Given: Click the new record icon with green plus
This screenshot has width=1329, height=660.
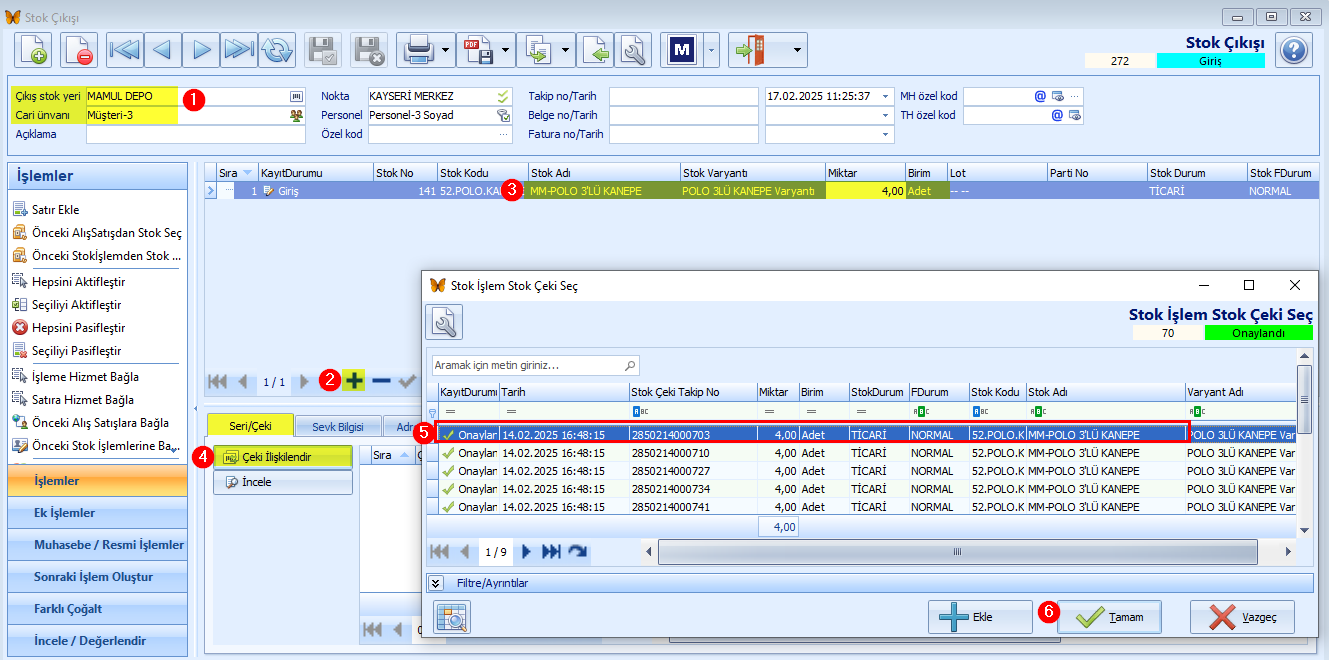Looking at the screenshot, I should [32, 49].
